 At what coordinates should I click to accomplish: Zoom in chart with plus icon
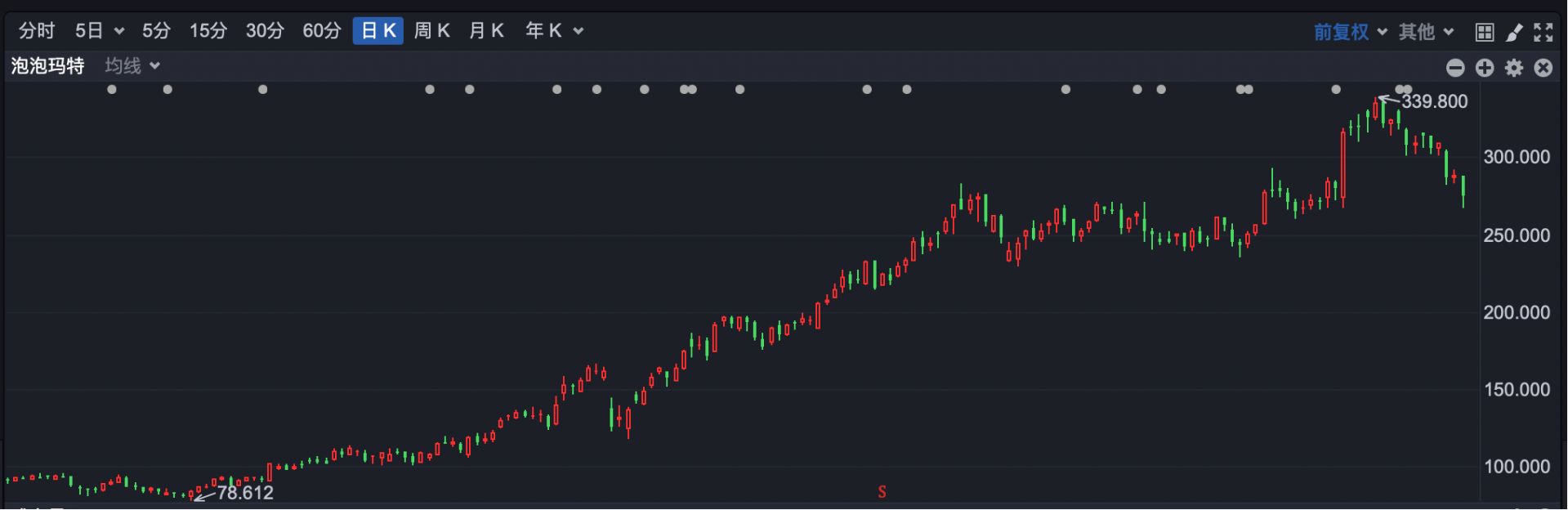[1484, 68]
